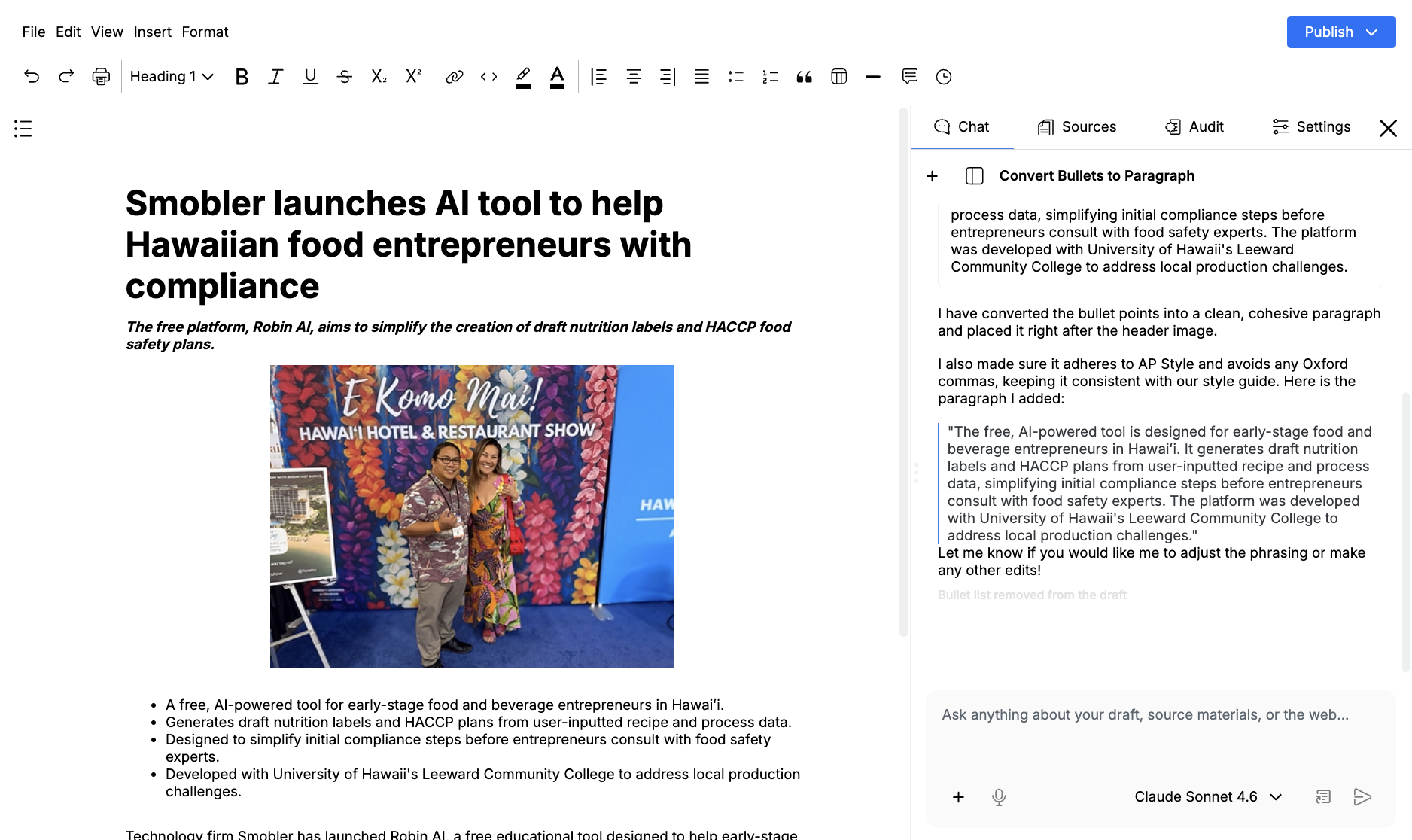Align text right
This screenshot has width=1412, height=840.
pos(668,77)
